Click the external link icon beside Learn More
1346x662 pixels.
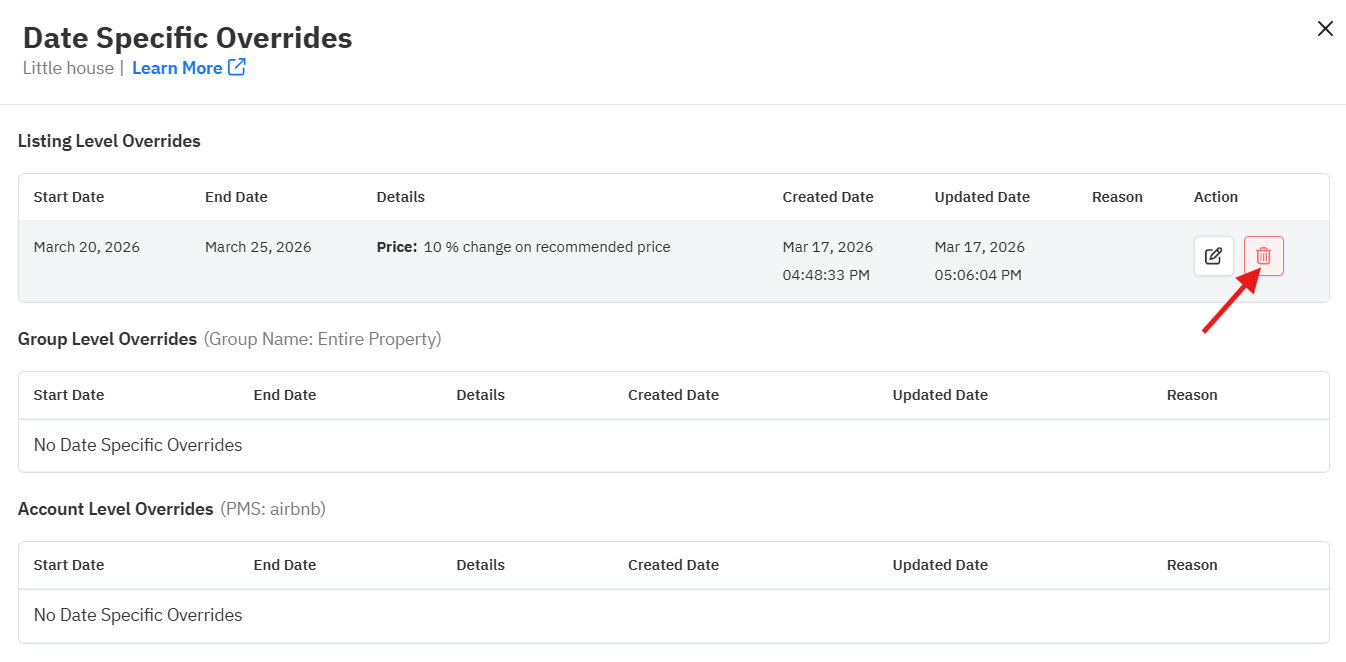point(237,67)
